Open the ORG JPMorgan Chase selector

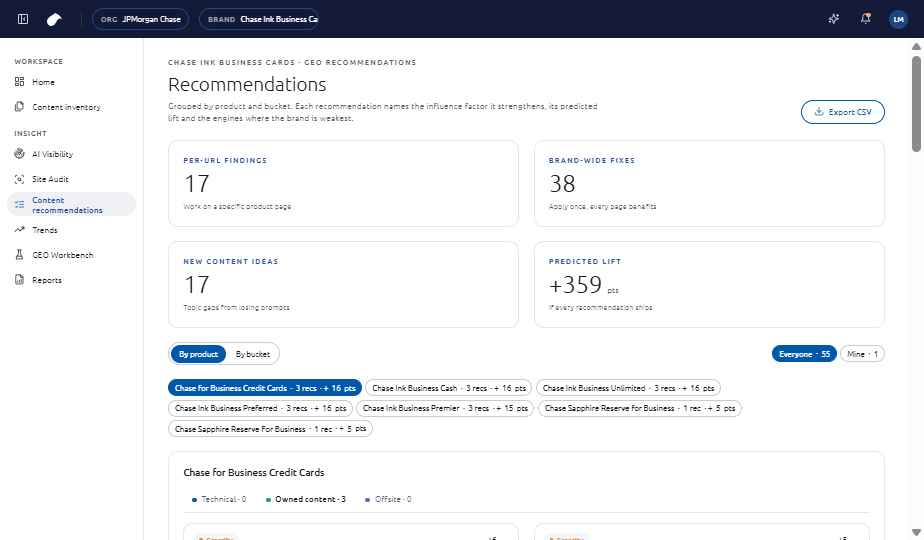pyautogui.click(x=140, y=19)
